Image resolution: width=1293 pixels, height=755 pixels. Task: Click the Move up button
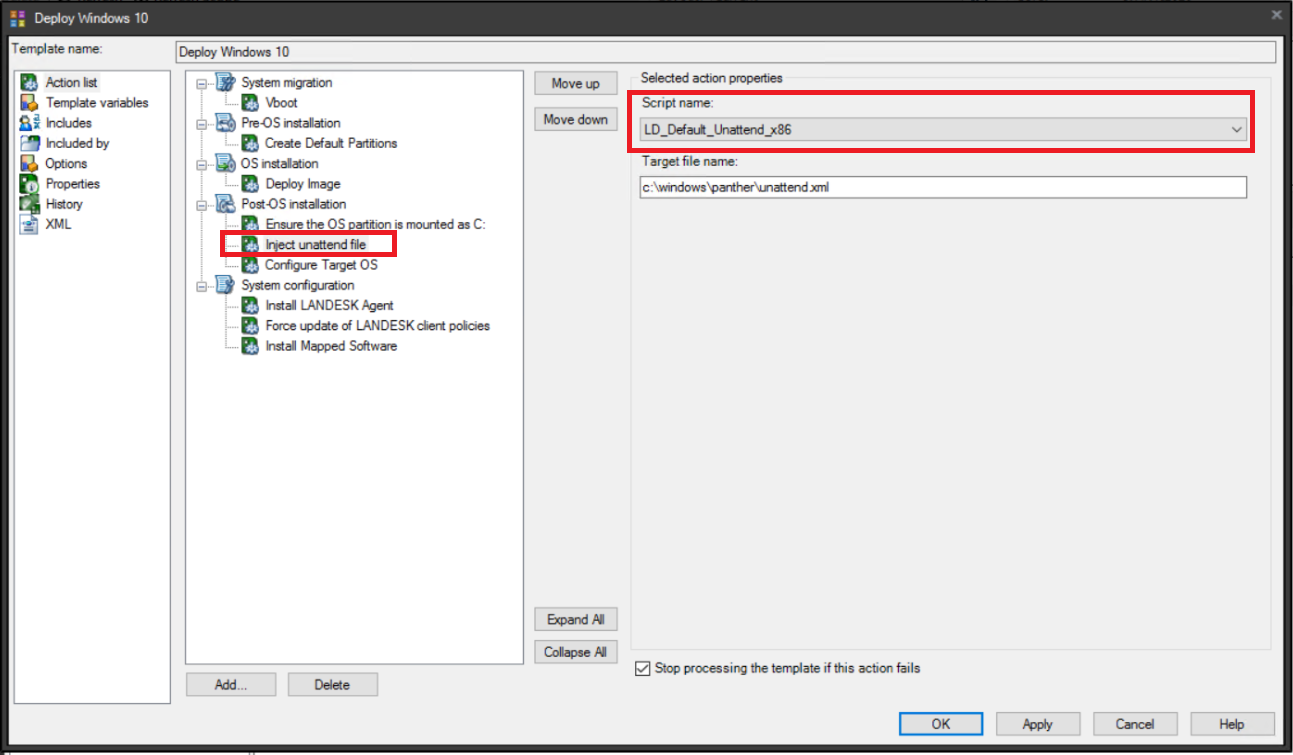pos(576,84)
